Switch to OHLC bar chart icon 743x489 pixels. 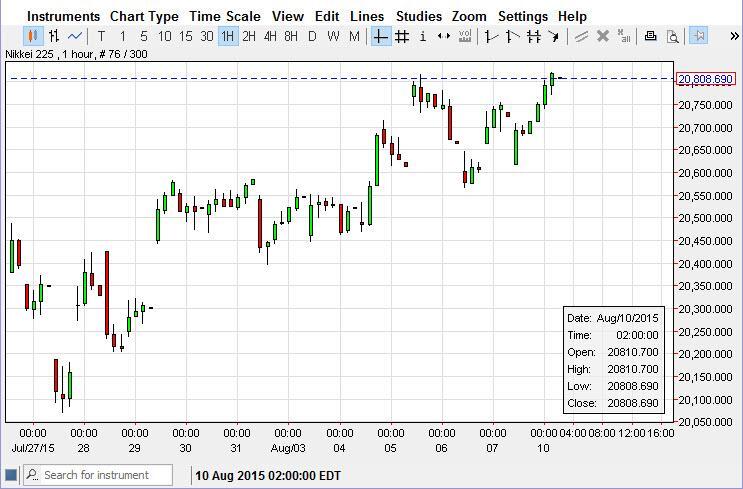tap(54, 37)
